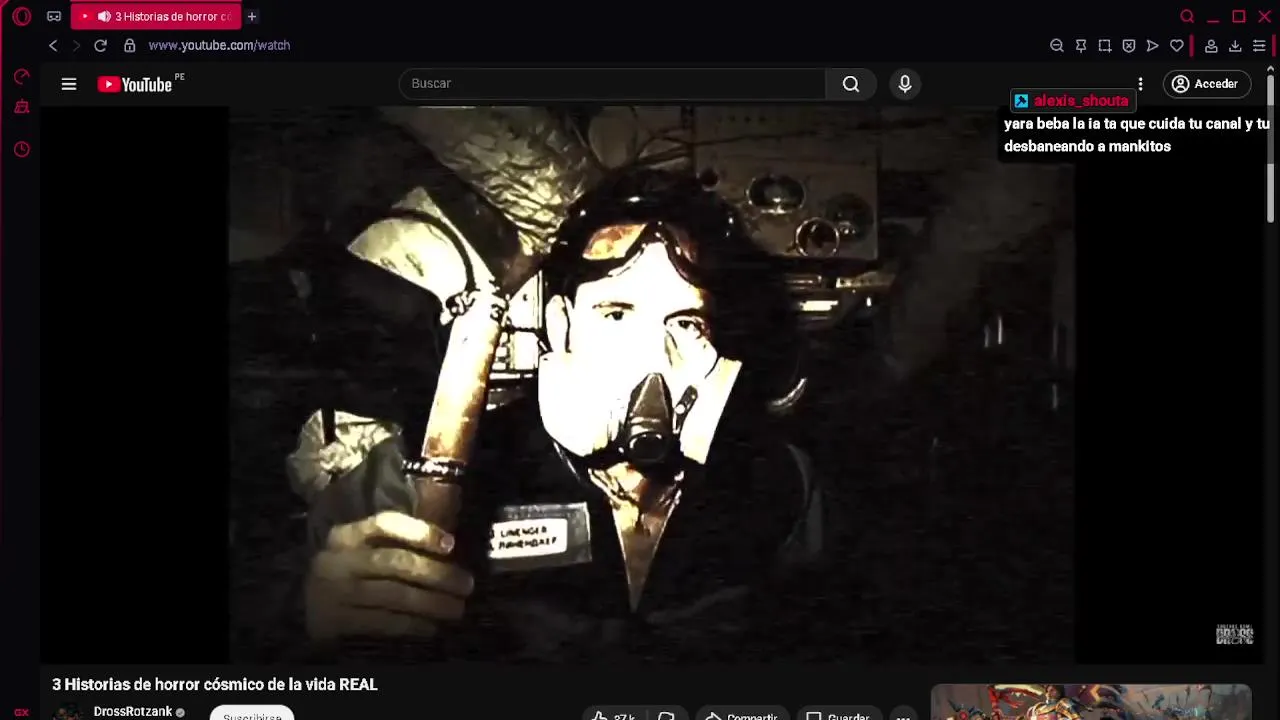1280x720 pixels.
Task: Open YouTube settings three-dot menu
Action: pos(1140,84)
